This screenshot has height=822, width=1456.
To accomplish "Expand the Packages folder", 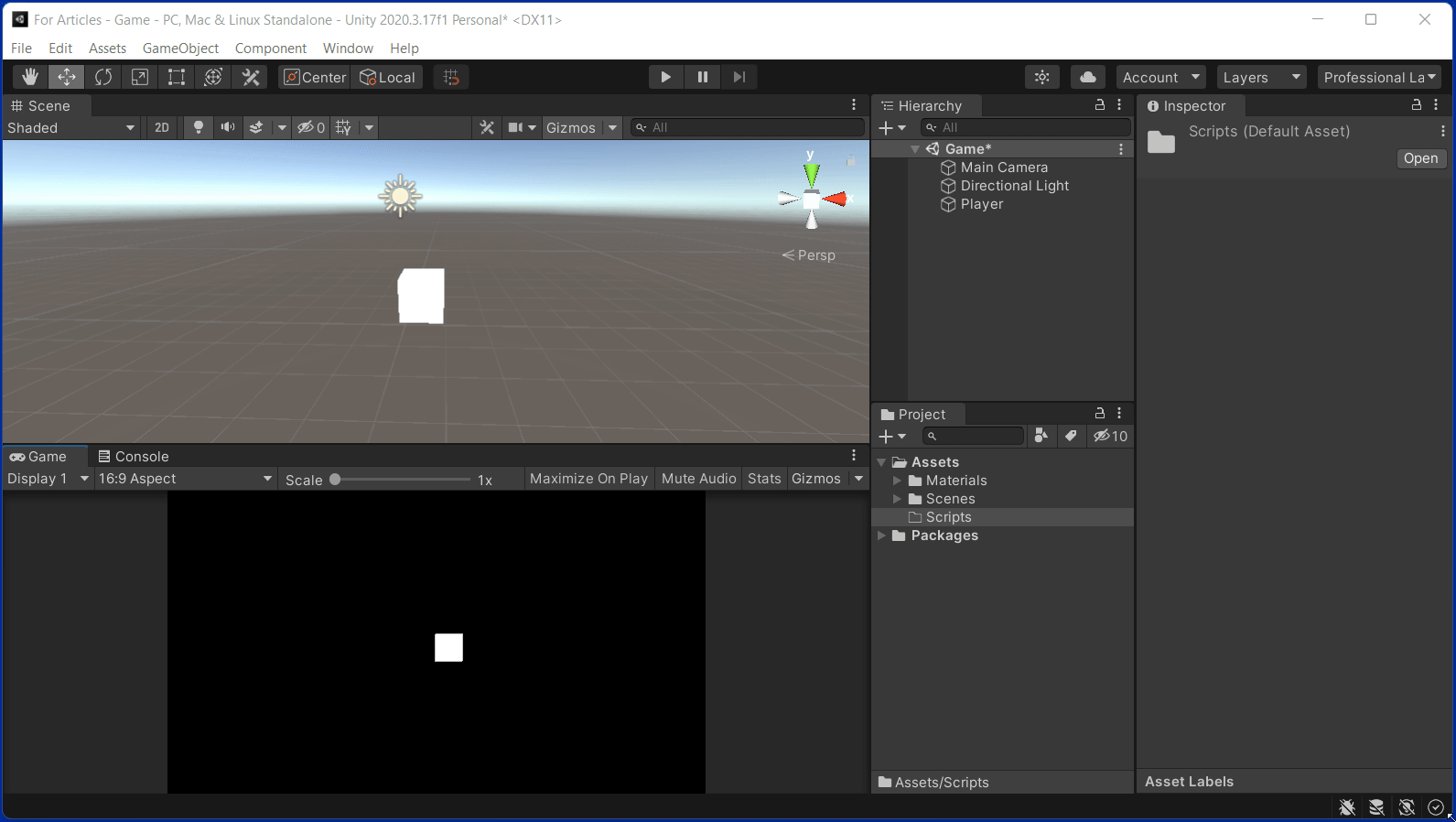I will [x=881, y=535].
